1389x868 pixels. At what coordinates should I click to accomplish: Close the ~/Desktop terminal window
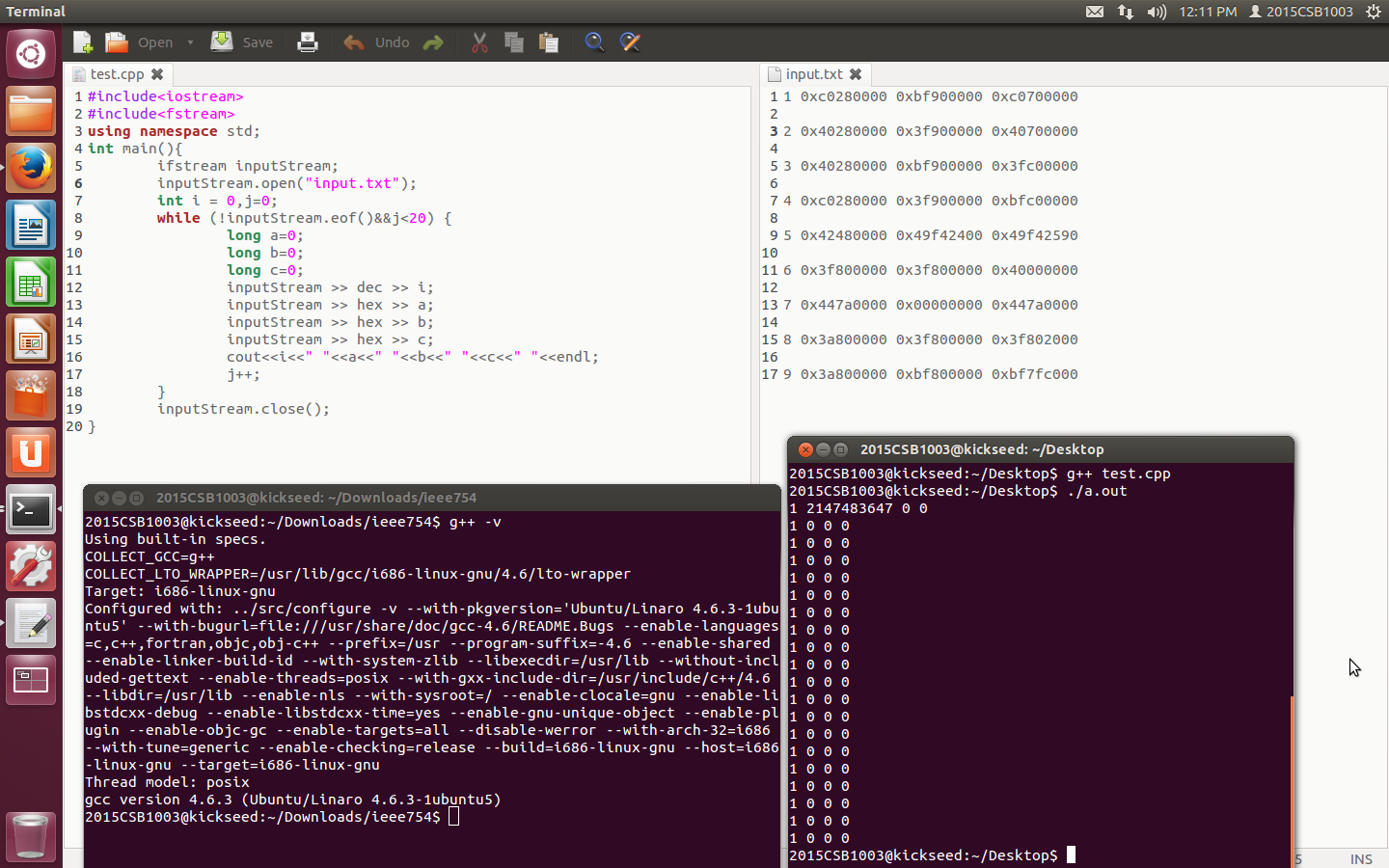(805, 449)
